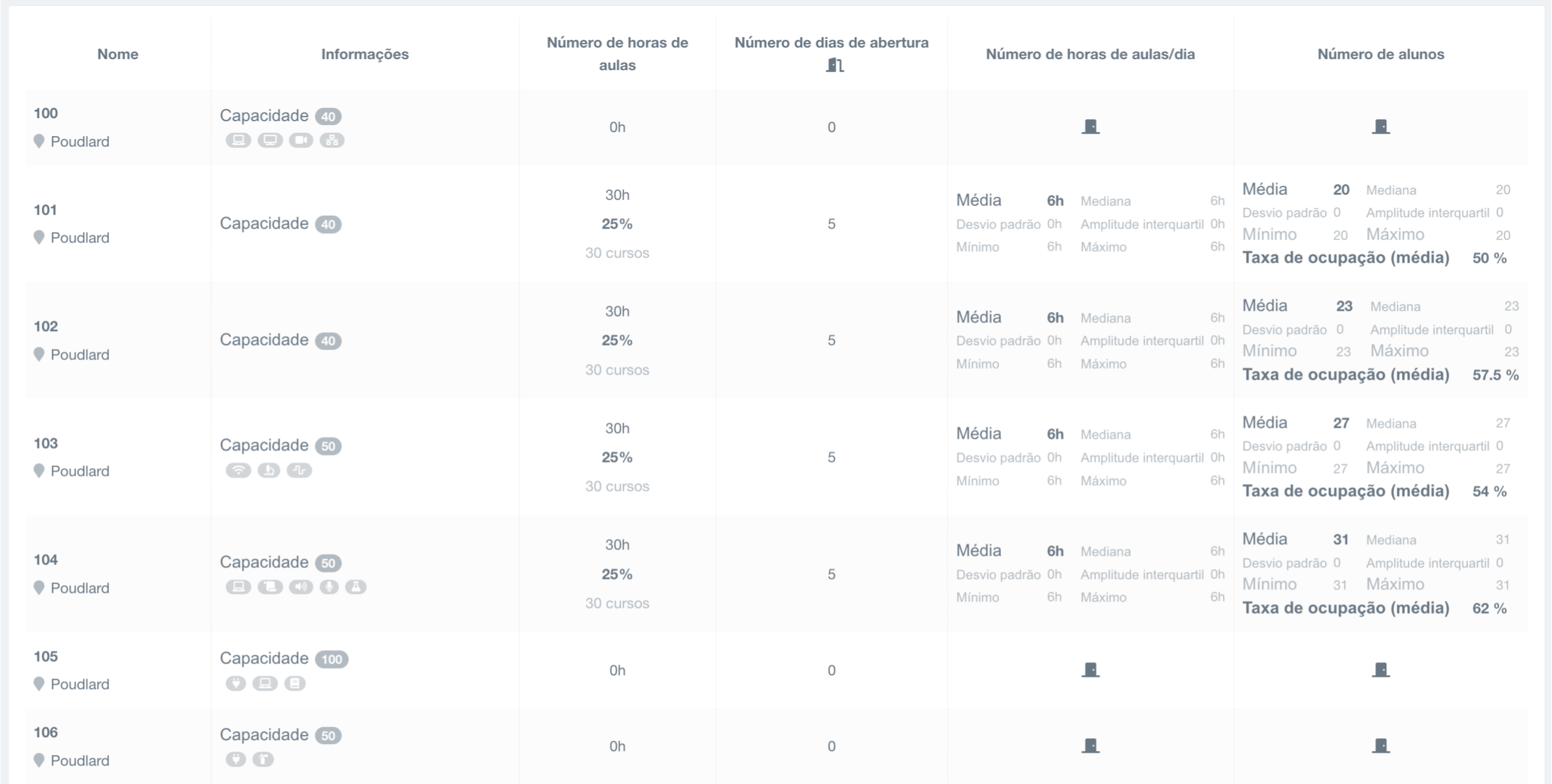Click the video camera icon in room 100
Screen dimensions: 1552x784
pyautogui.click(x=300, y=140)
